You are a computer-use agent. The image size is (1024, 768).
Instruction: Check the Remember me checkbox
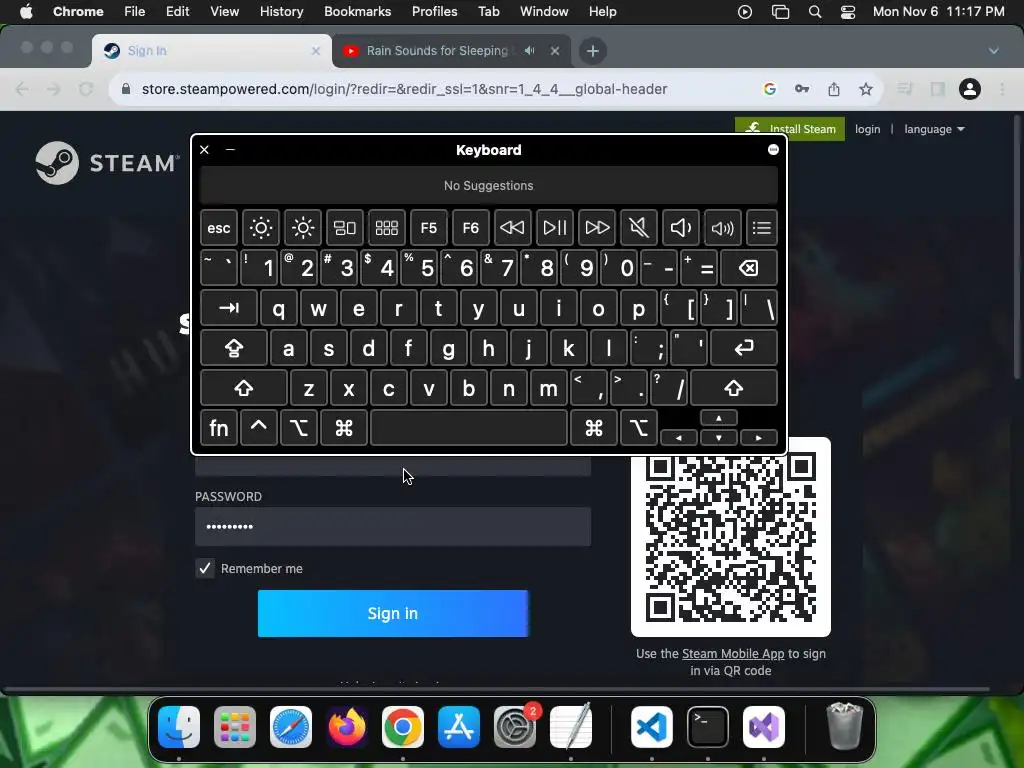[x=205, y=568]
